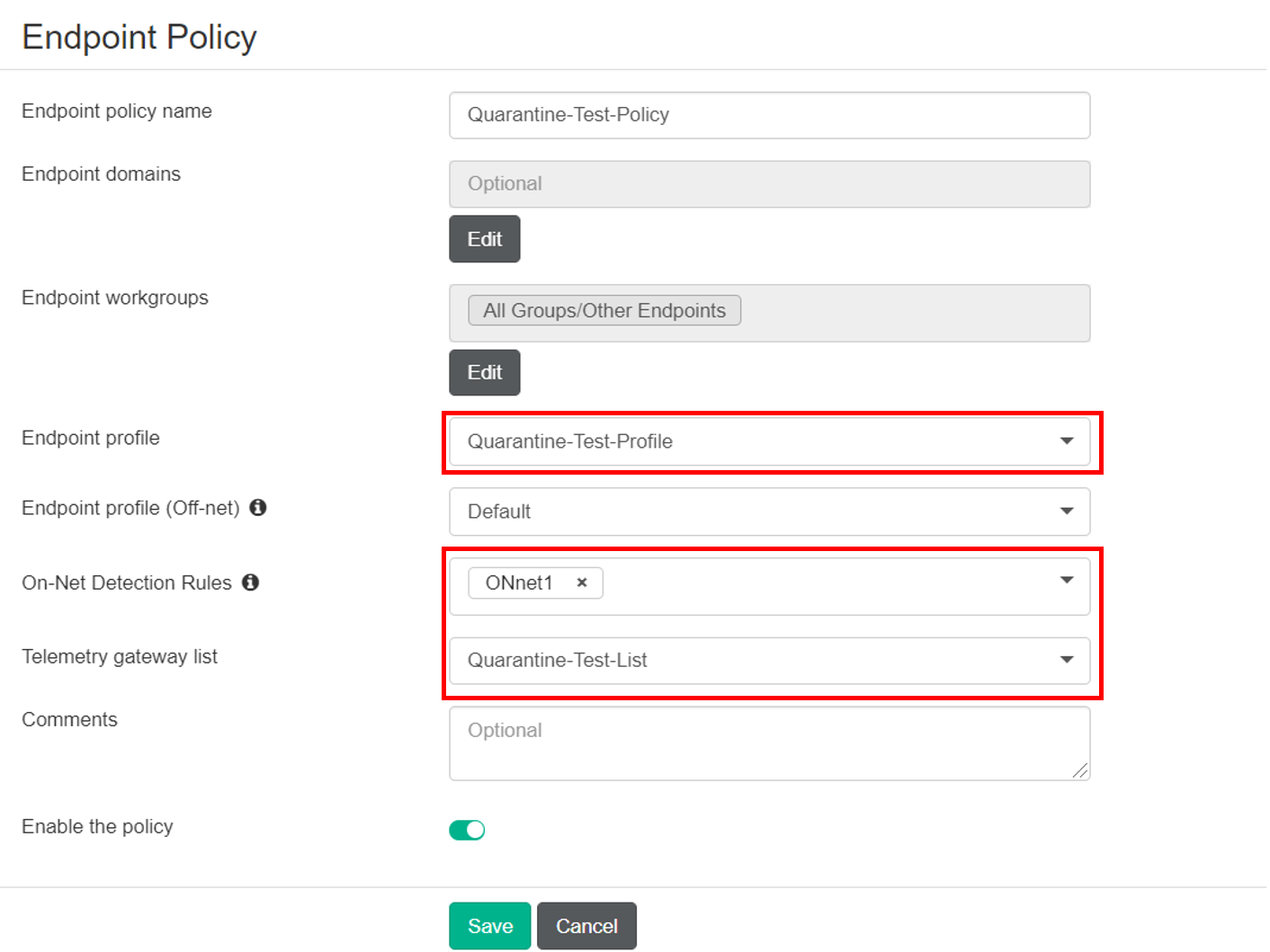Screen dimensions: 1270x952
Task: Click the Endpoint policy name label
Action: 117,111
